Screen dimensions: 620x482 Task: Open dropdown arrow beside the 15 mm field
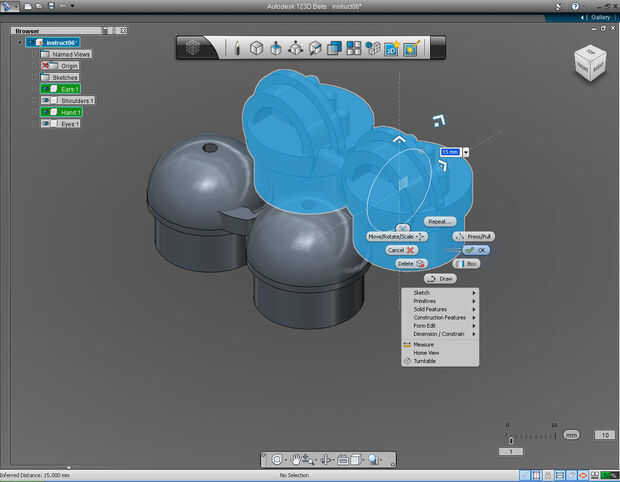(x=466, y=152)
